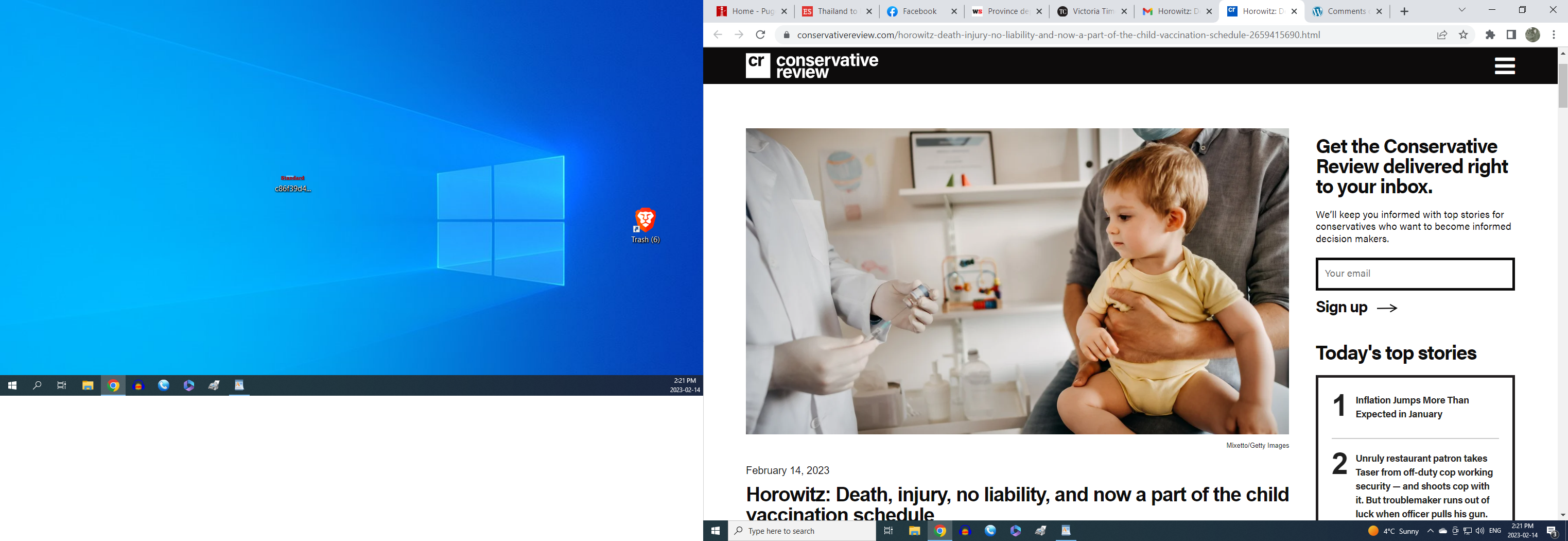Reload the page with the refresh icon
The width and height of the screenshot is (1568, 541).
point(760,35)
